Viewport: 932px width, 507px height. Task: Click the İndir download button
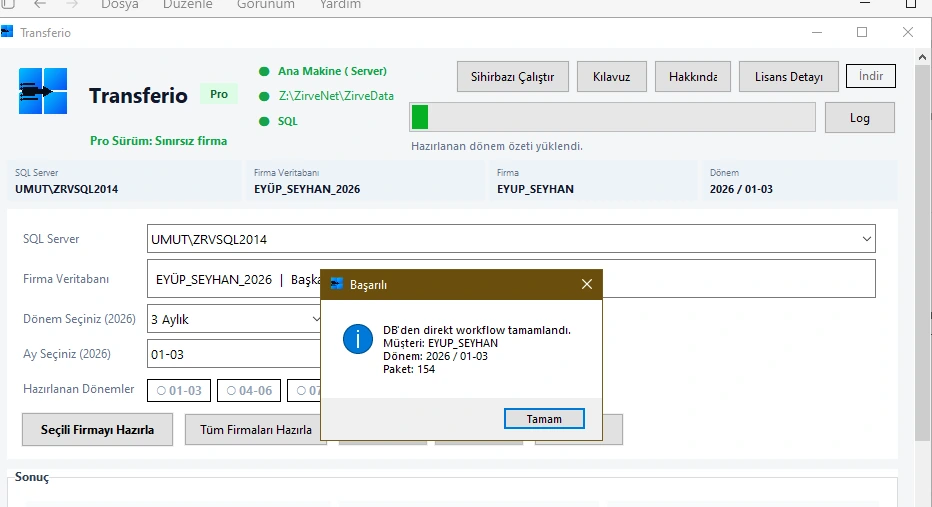[871, 76]
